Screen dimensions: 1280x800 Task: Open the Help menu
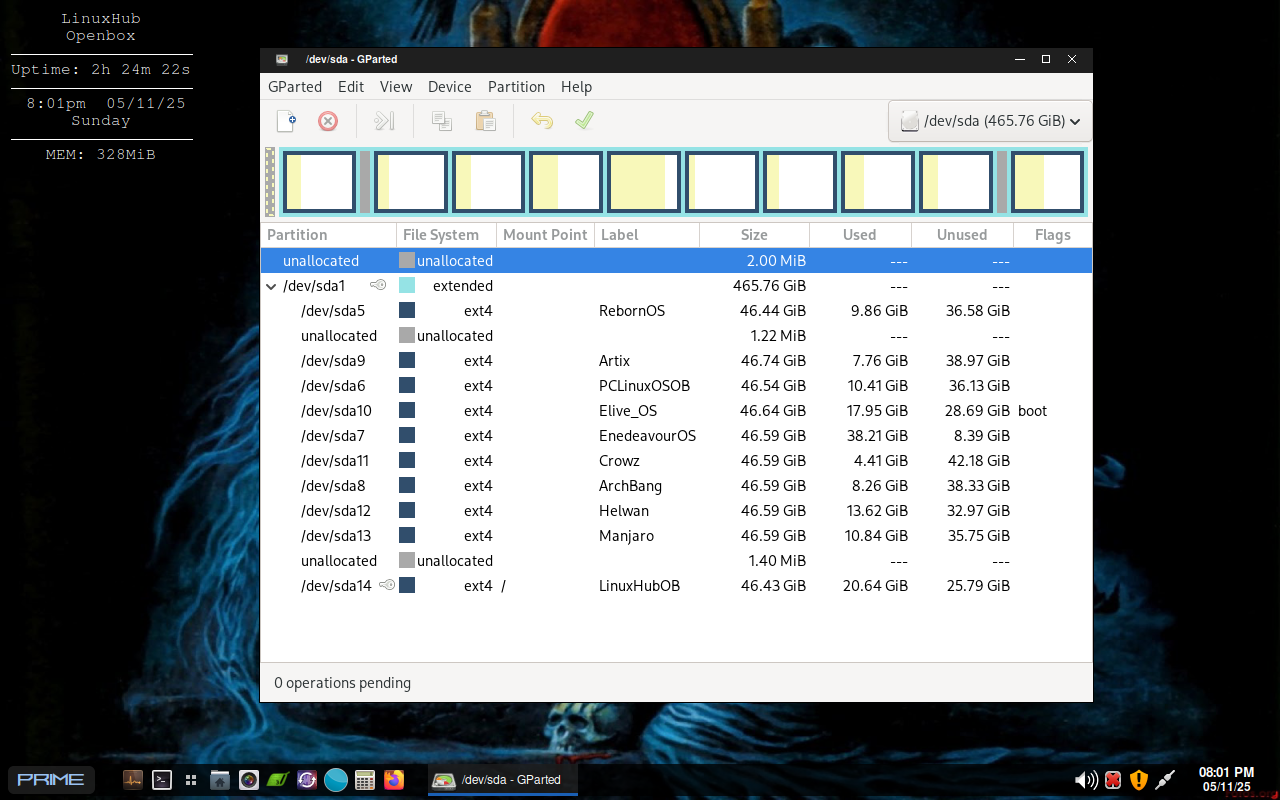tap(576, 87)
